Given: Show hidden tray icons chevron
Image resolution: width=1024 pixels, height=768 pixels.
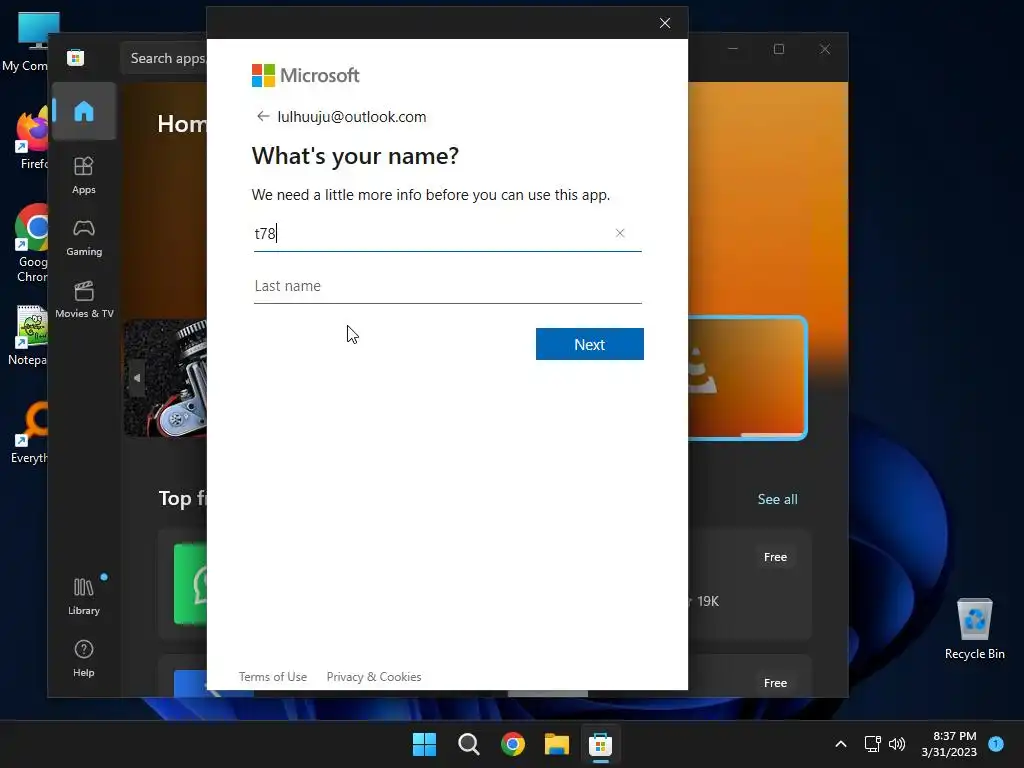Looking at the screenshot, I should point(841,744).
